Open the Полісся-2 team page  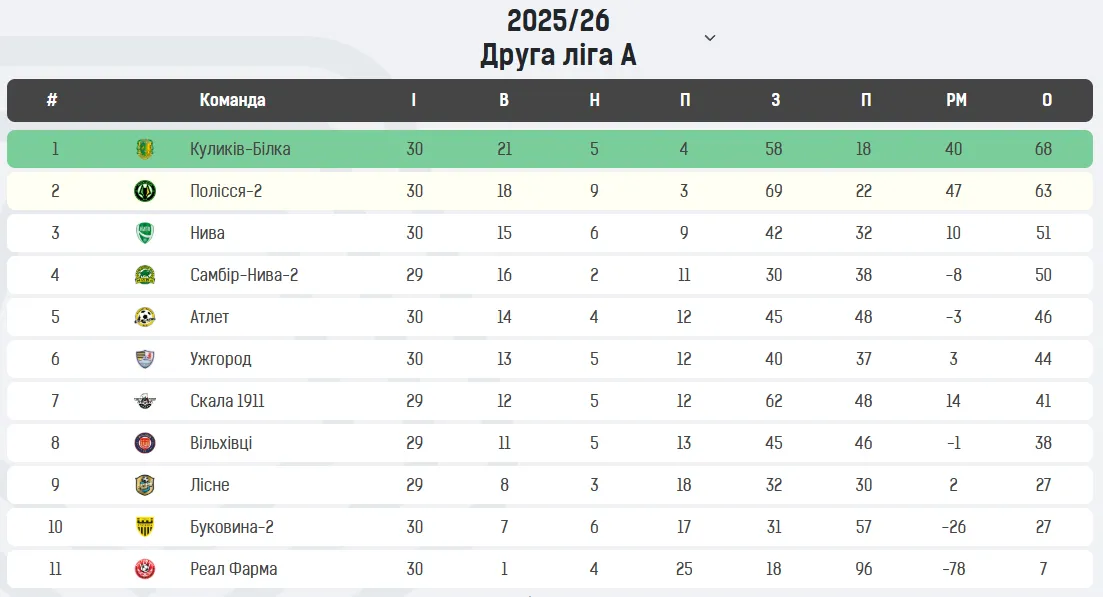click(x=226, y=191)
